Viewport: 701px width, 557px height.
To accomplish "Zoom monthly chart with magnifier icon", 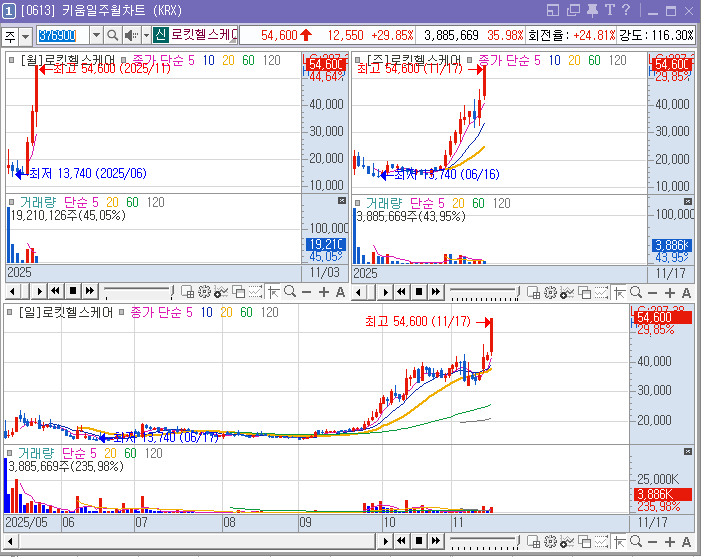I will click(x=290, y=292).
